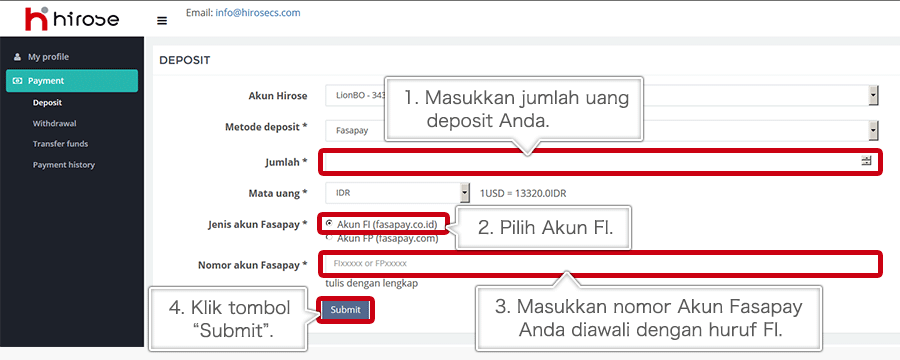Open the Withdrawal page
The height and width of the screenshot is (360, 900).
pos(55,123)
